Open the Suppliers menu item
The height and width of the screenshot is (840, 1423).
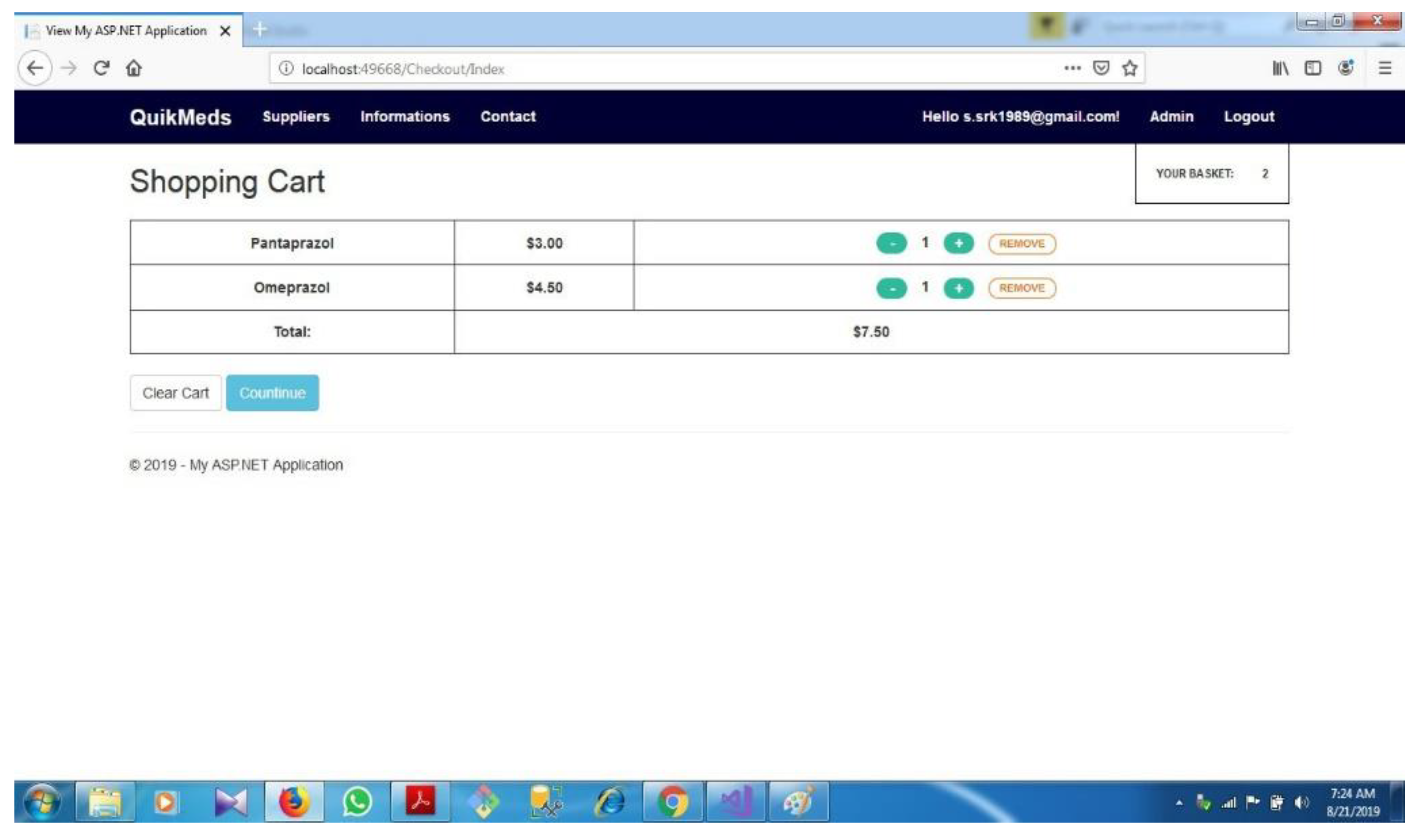[297, 117]
